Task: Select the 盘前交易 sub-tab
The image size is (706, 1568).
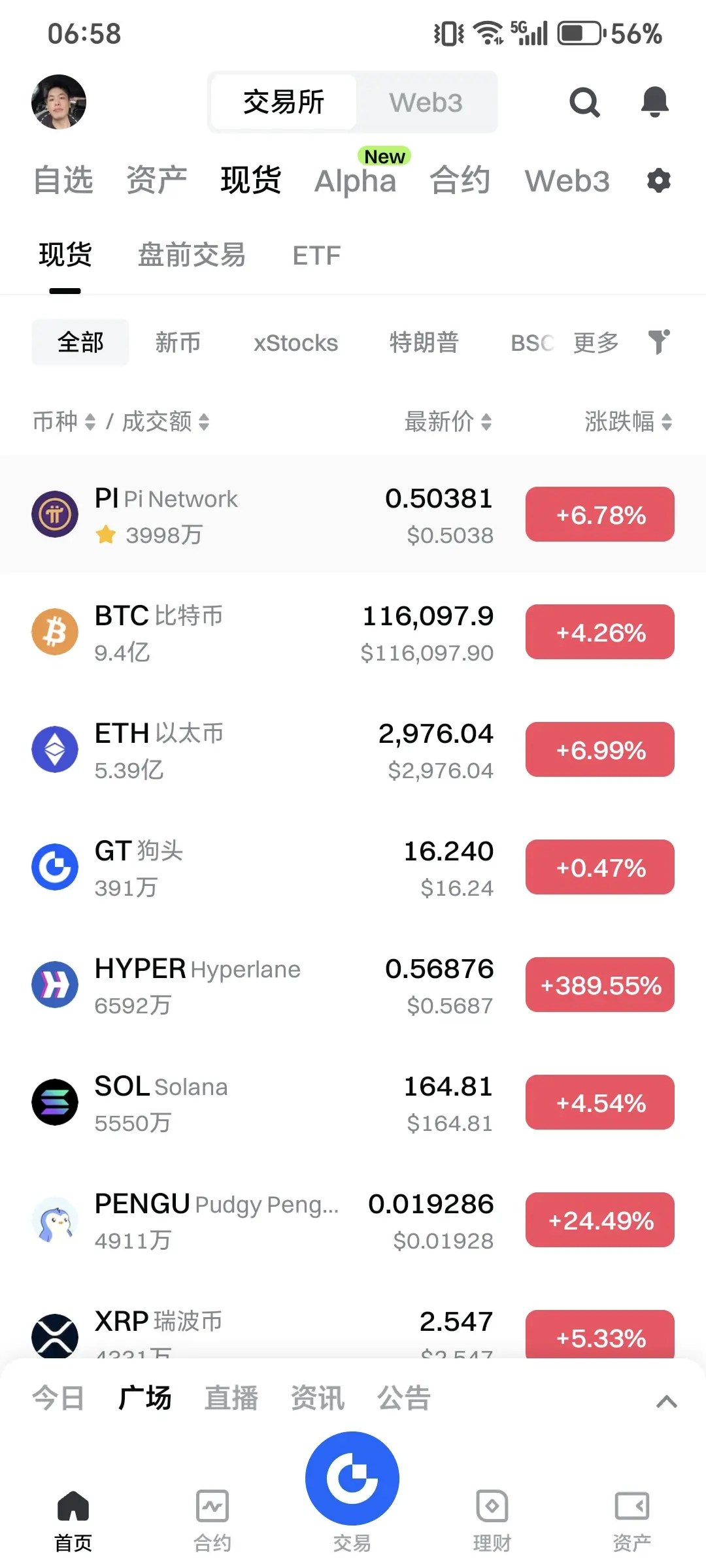Action: (192, 255)
